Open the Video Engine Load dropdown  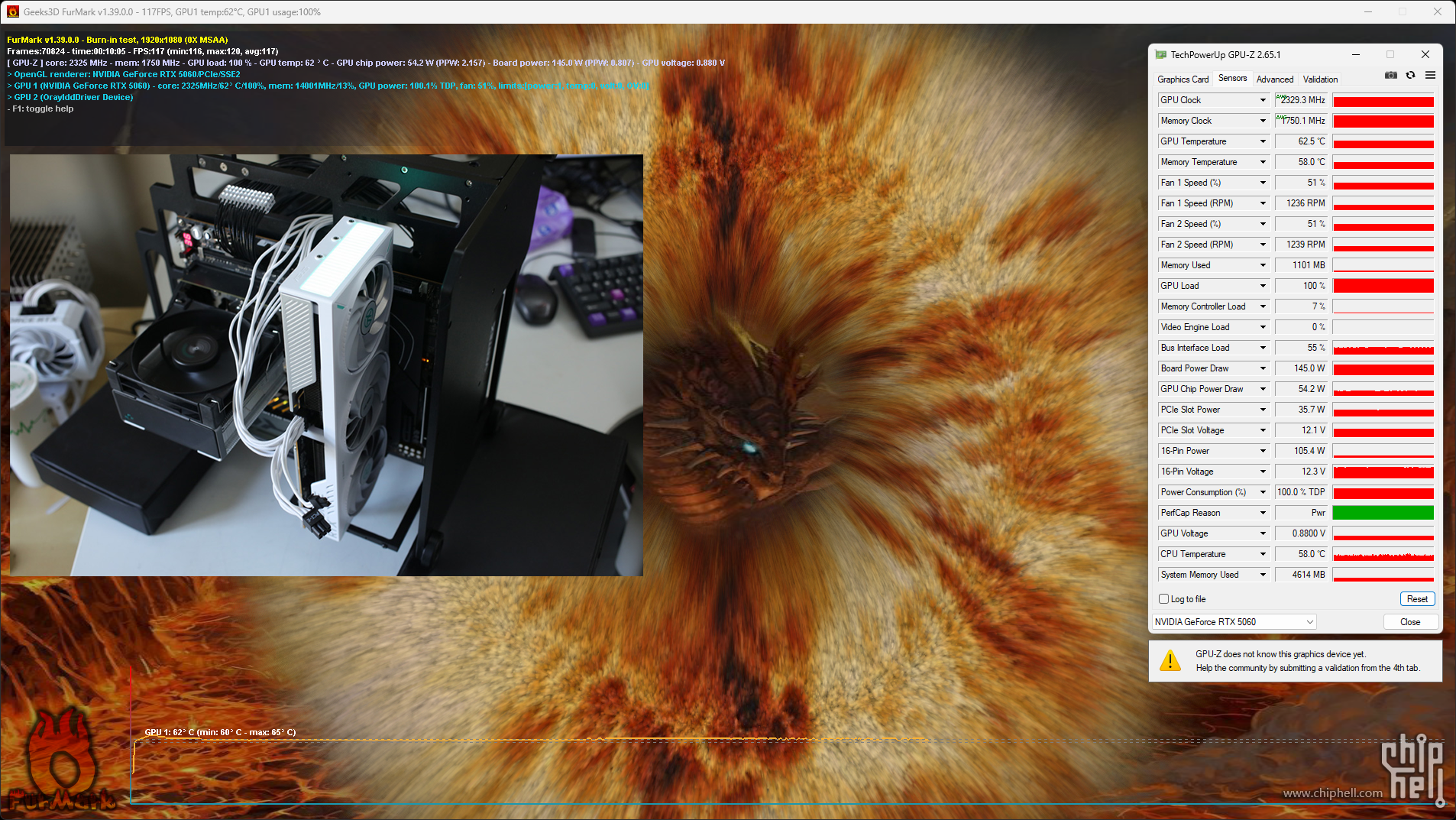click(1263, 327)
